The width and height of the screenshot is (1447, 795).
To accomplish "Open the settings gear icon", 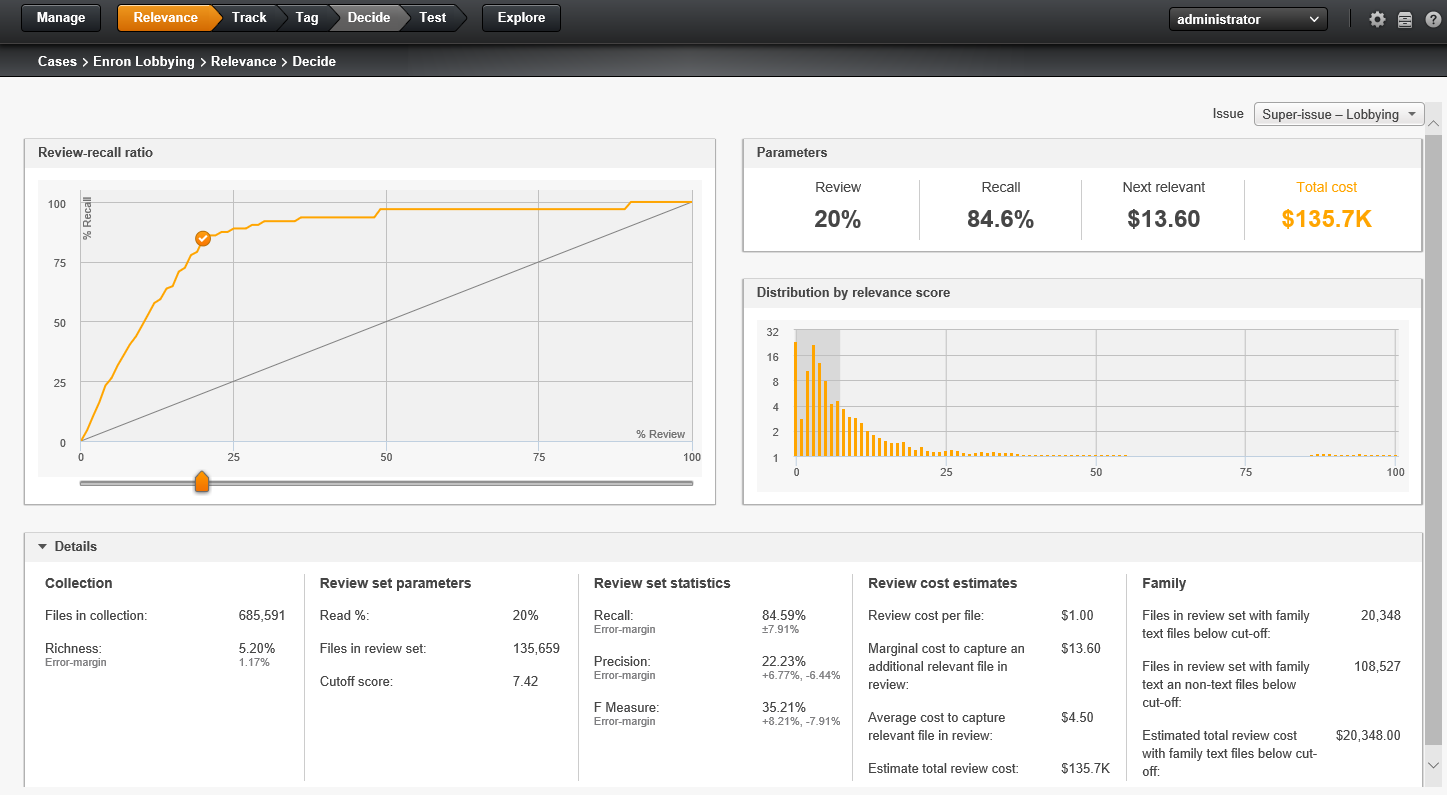I will [1377, 19].
